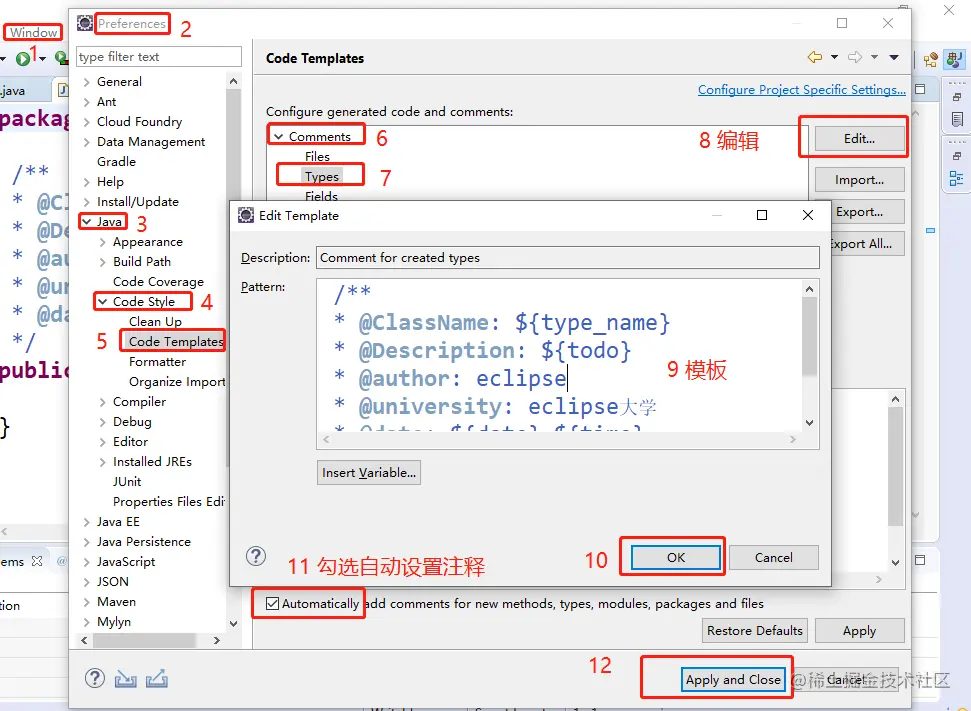Click the Back navigation arrow icon

(815, 57)
